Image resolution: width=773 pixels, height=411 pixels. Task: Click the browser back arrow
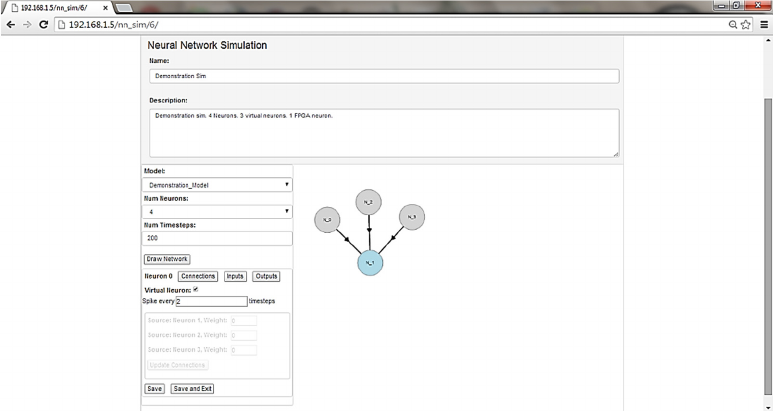click(9, 24)
